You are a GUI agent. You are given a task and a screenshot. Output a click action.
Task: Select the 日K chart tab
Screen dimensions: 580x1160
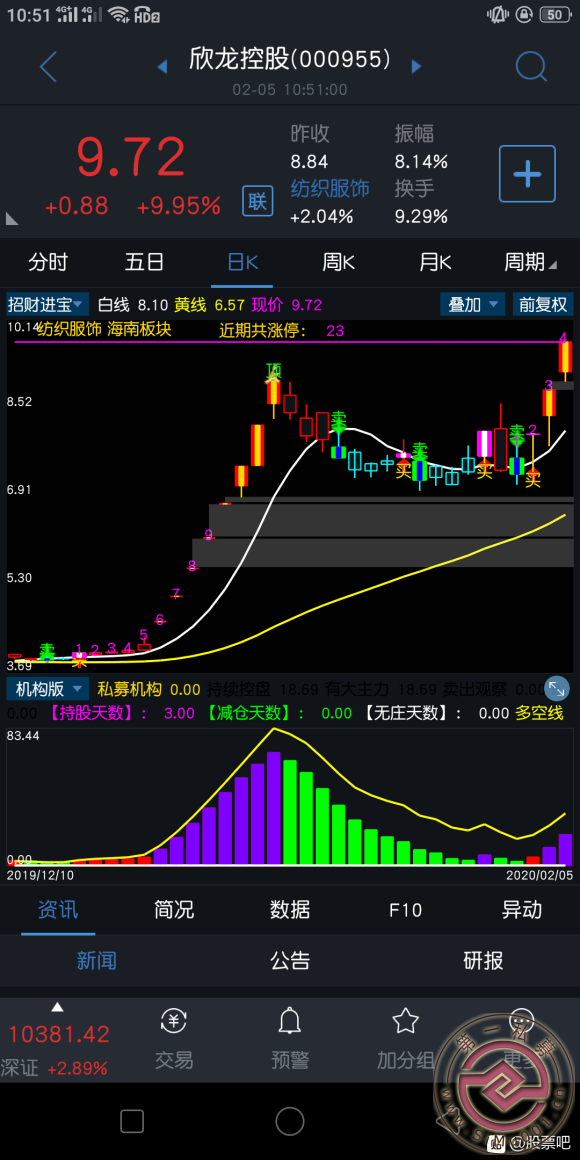243,262
